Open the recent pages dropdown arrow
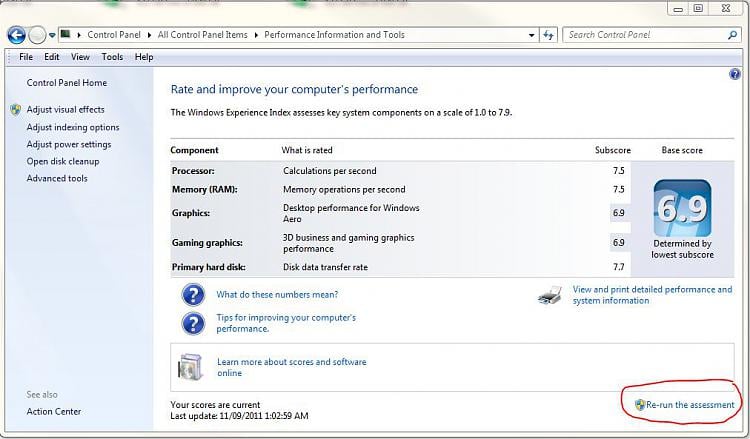The height and width of the screenshot is (439, 750). pos(52,35)
